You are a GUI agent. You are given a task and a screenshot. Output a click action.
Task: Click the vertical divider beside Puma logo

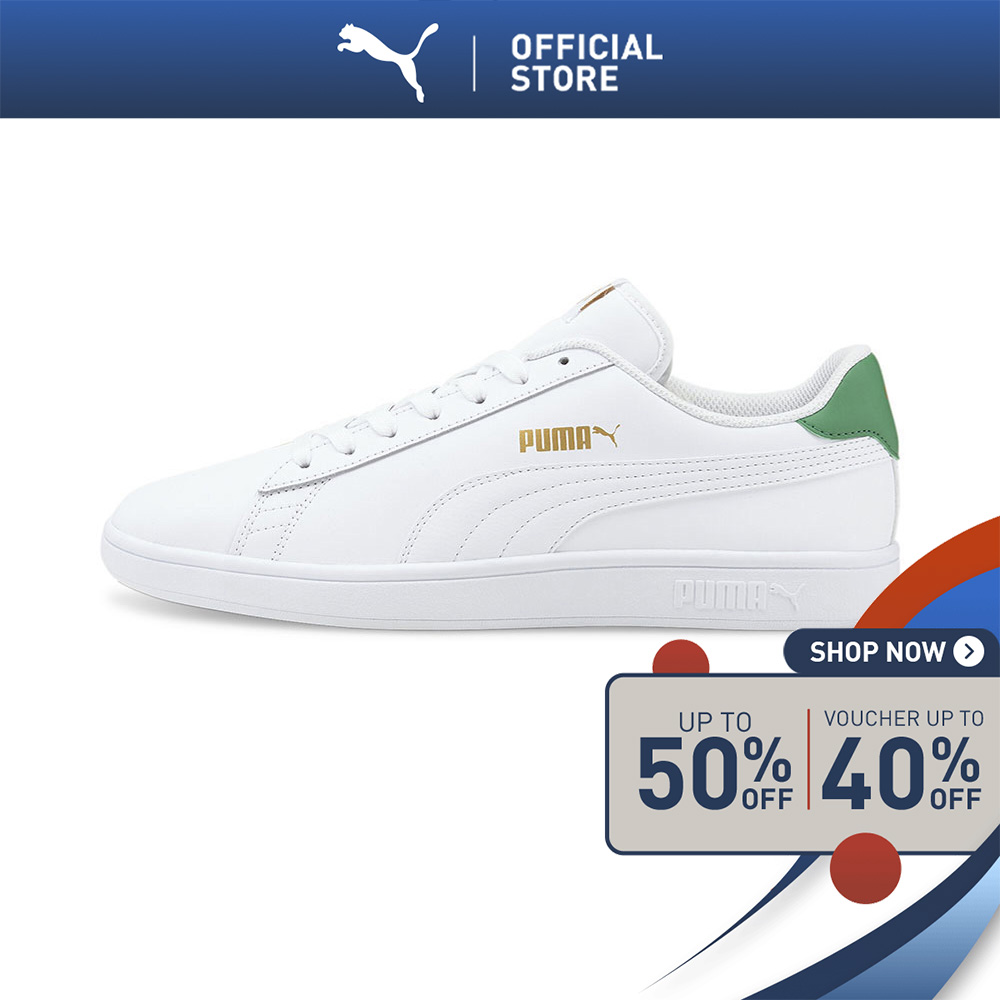pyautogui.click(x=474, y=63)
